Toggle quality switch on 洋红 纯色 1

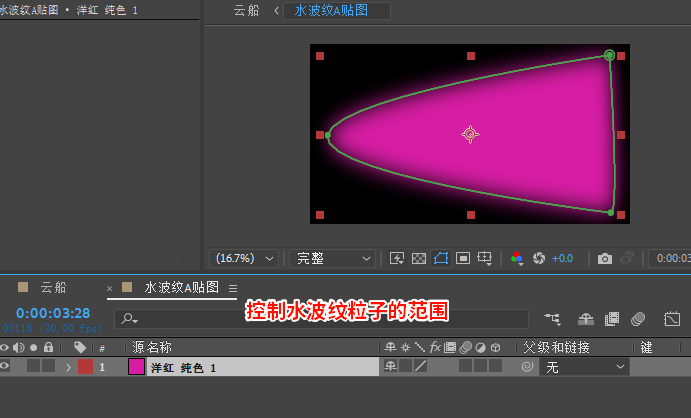pyautogui.click(x=420, y=366)
